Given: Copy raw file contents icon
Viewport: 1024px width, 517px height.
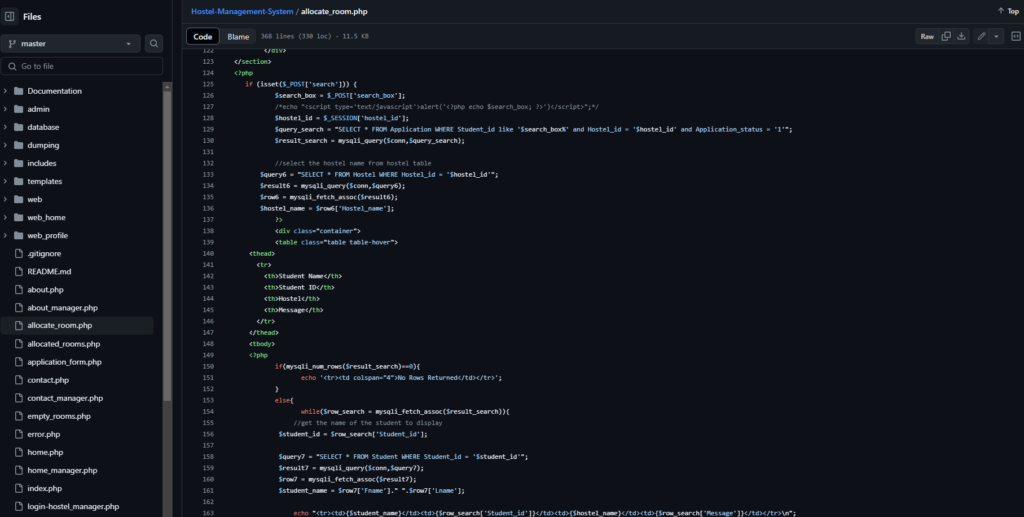Looking at the screenshot, I should 946,37.
